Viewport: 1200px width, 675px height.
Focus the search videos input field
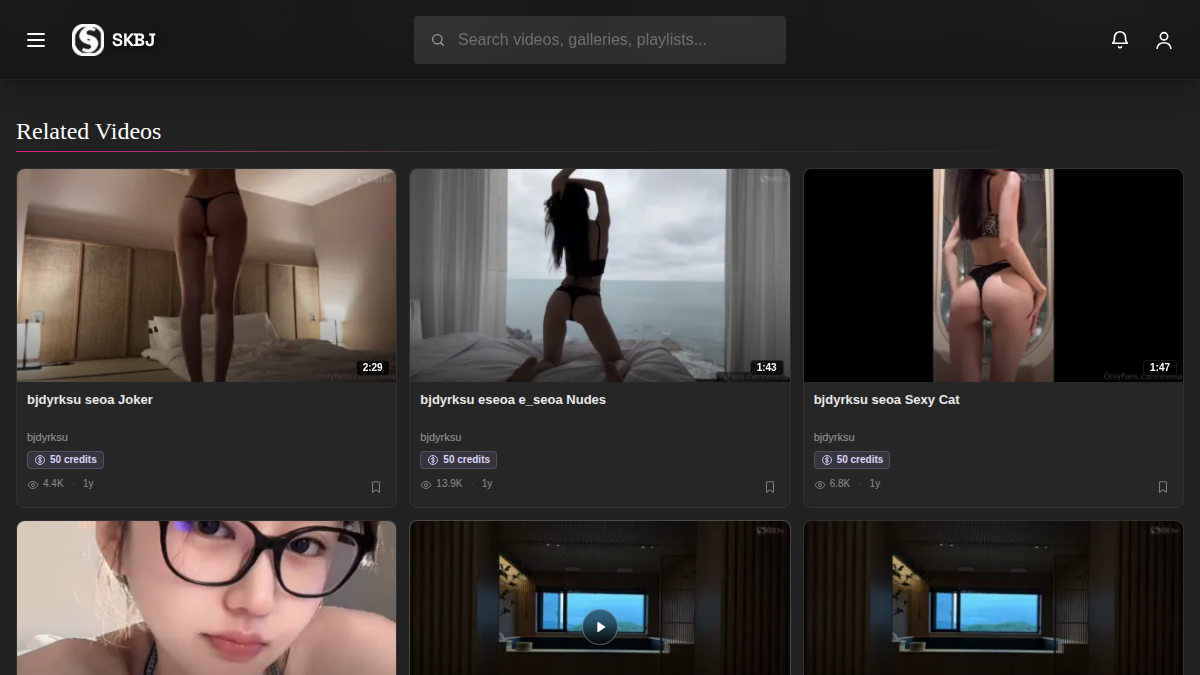coord(600,40)
